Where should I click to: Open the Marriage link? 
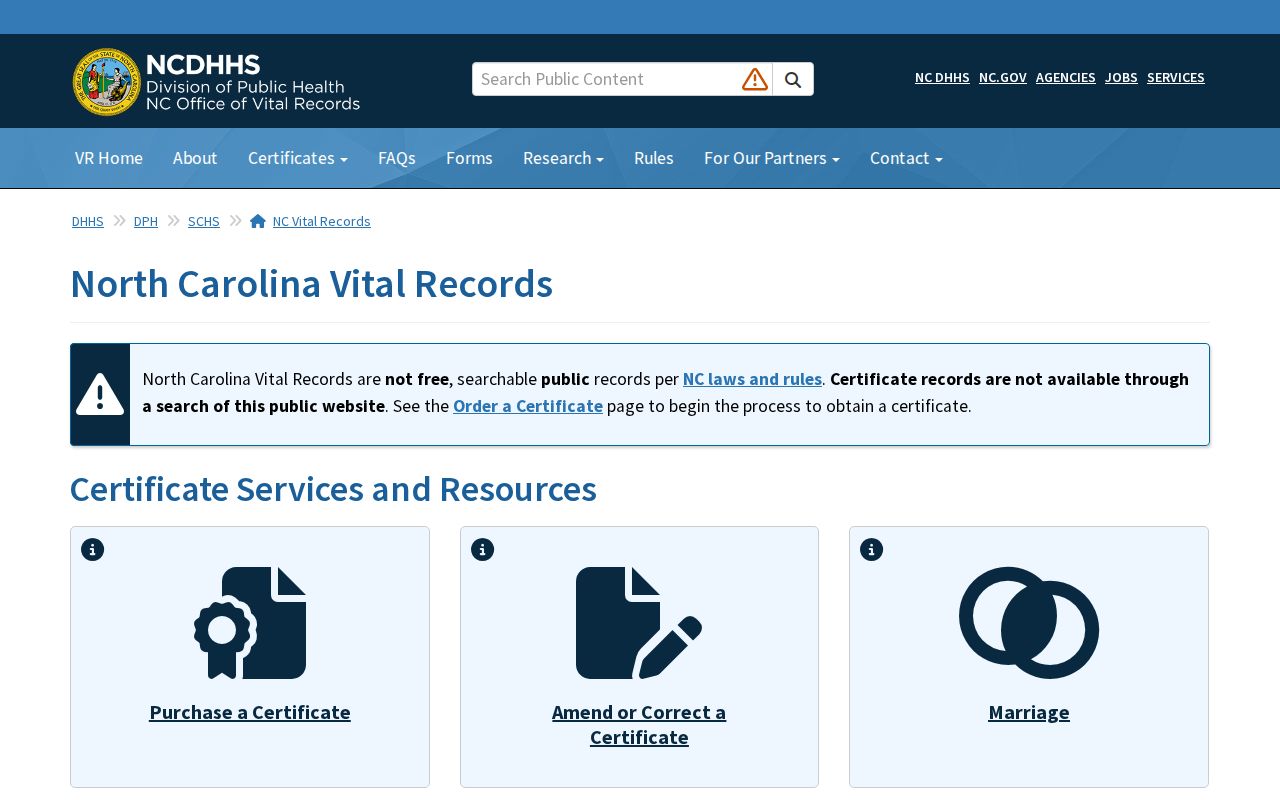click(1029, 712)
